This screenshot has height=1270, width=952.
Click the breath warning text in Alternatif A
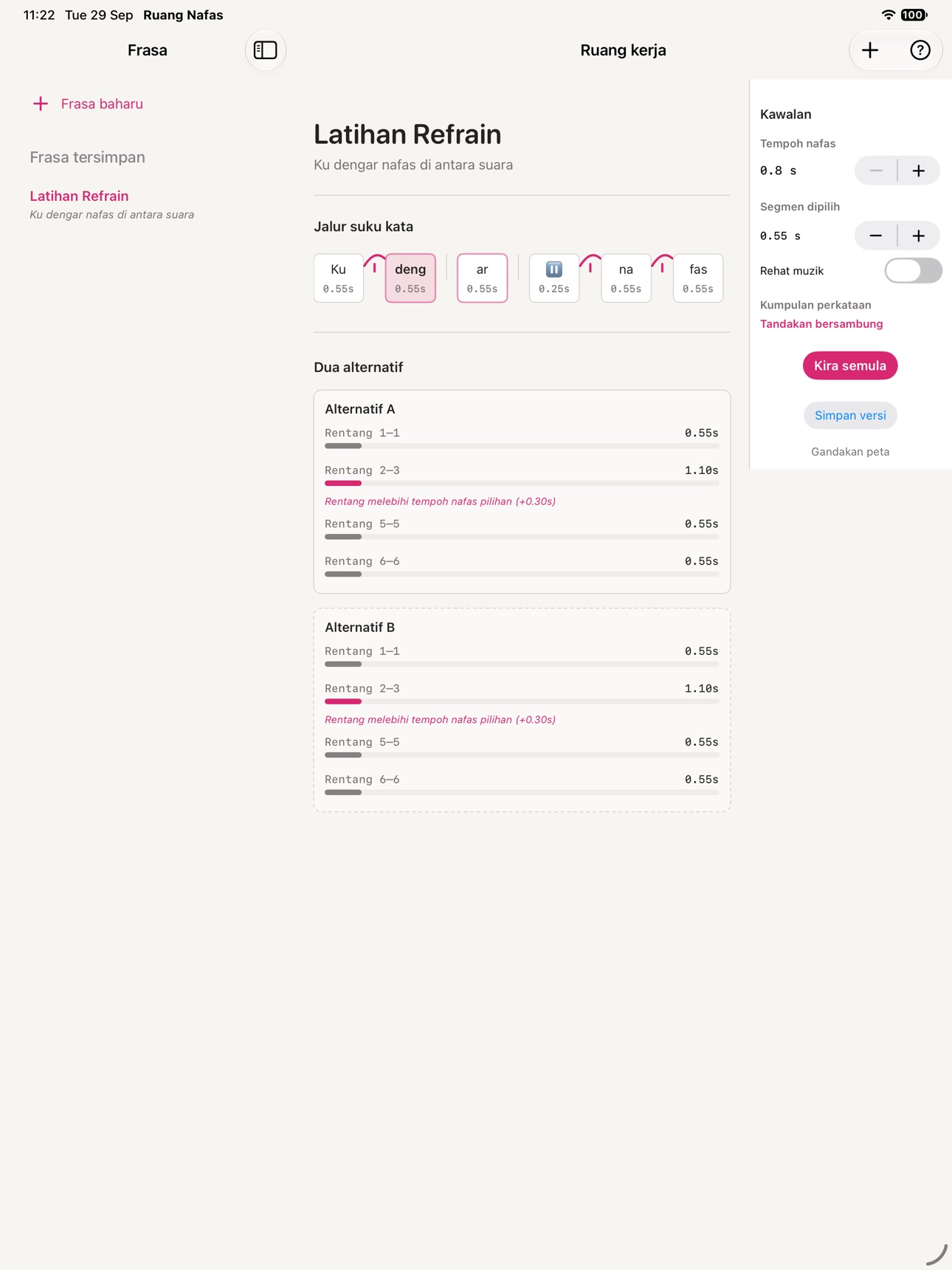pyautogui.click(x=440, y=501)
